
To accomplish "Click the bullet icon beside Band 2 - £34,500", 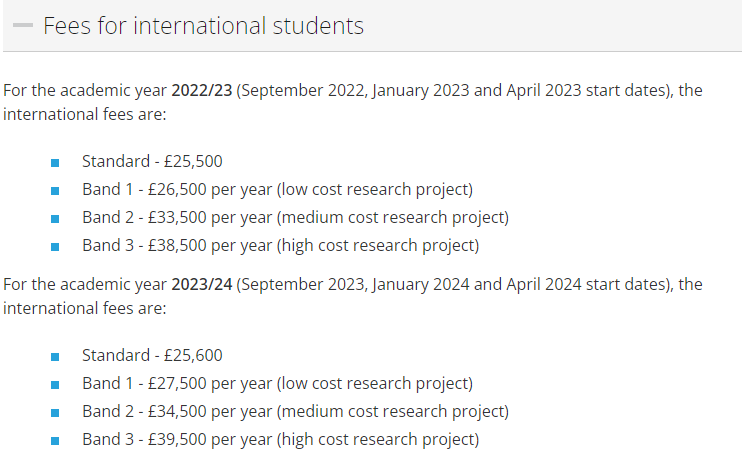I will pyautogui.click(x=55, y=413).
